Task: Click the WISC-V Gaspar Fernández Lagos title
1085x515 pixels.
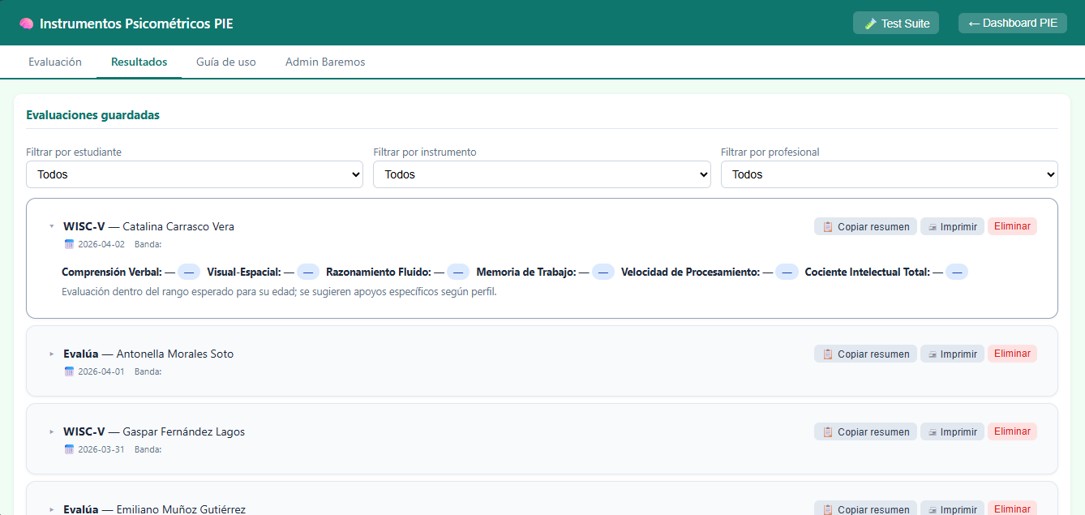Action: point(154,432)
